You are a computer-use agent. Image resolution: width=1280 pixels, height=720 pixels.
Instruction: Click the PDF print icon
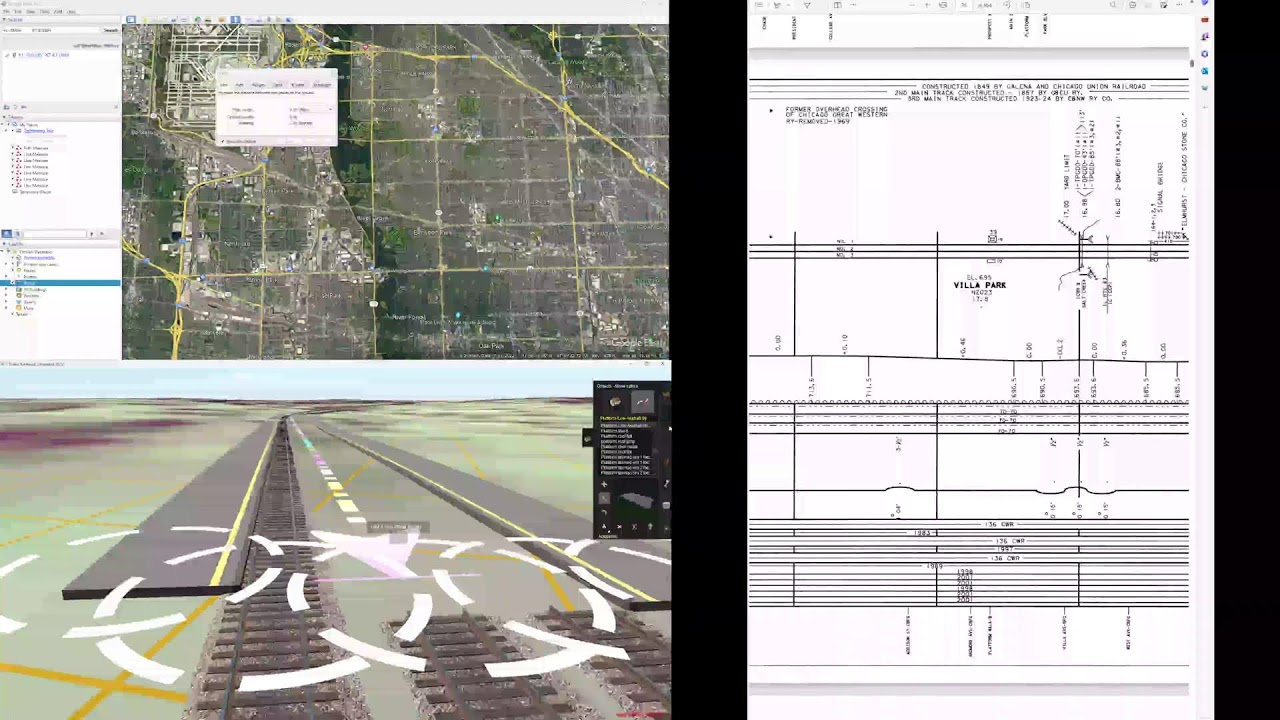(x=1132, y=5)
